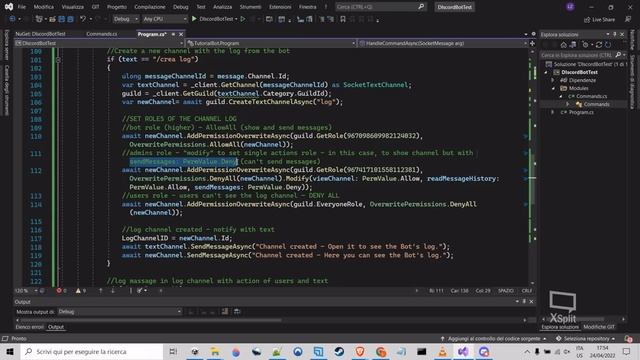Viewport: 640px width, 360px height.
Task: Click Output panel horizontal scrollbar
Action: click(149, 320)
